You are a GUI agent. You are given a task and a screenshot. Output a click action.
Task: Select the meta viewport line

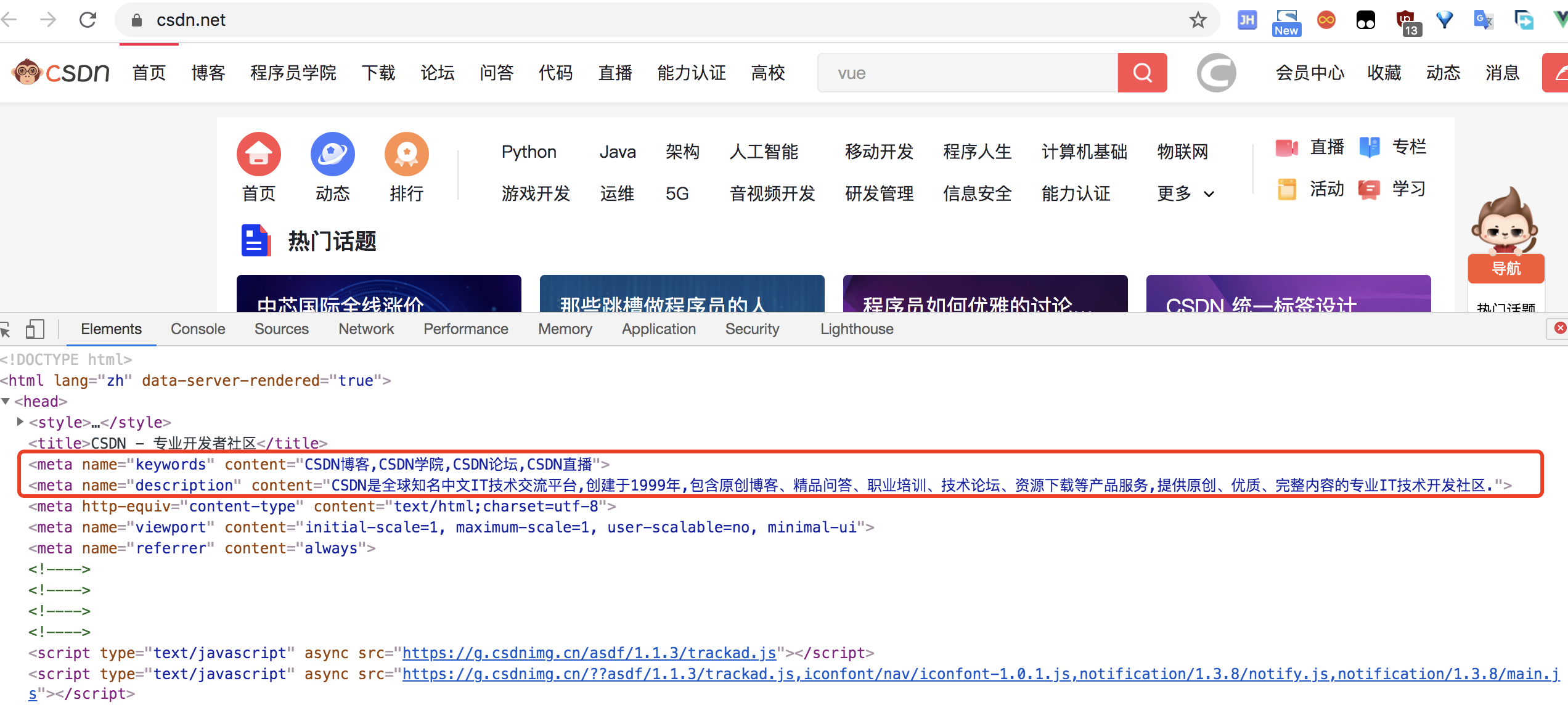tap(451, 527)
